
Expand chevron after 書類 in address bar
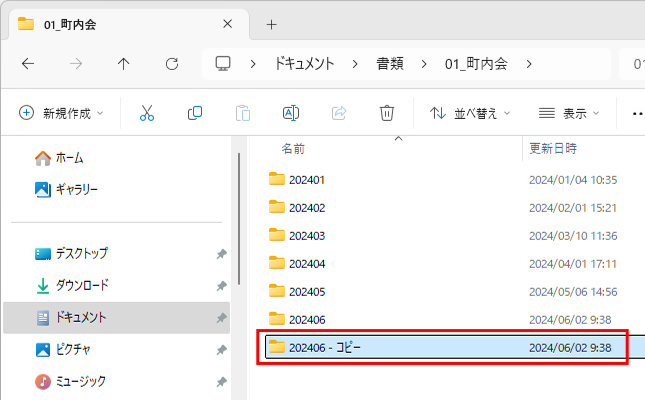coord(424,64)
